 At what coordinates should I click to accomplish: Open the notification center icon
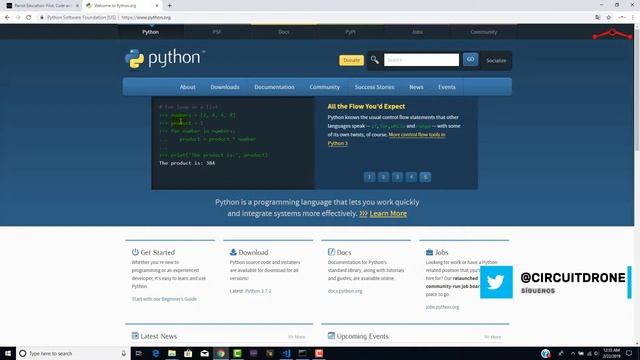click(x=629, y=353)
